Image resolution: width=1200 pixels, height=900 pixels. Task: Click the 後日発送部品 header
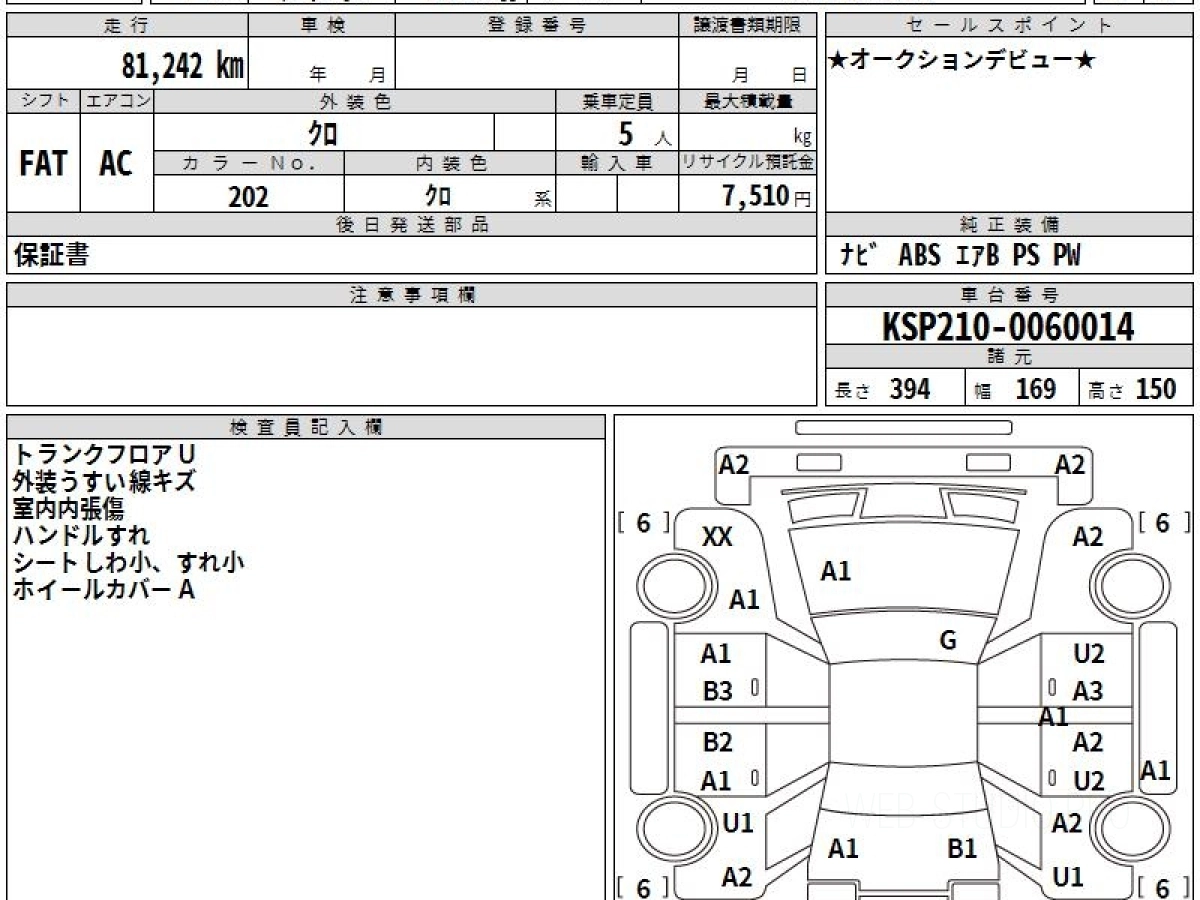(411, 225)
